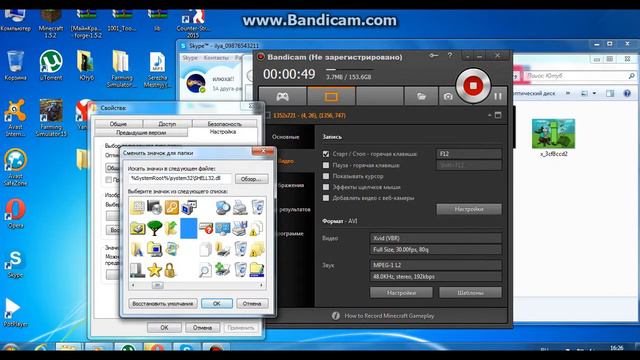Viewport: 640px width, 360px height.
Task: Pause the Bandicam recording
Action: (498, 96)
